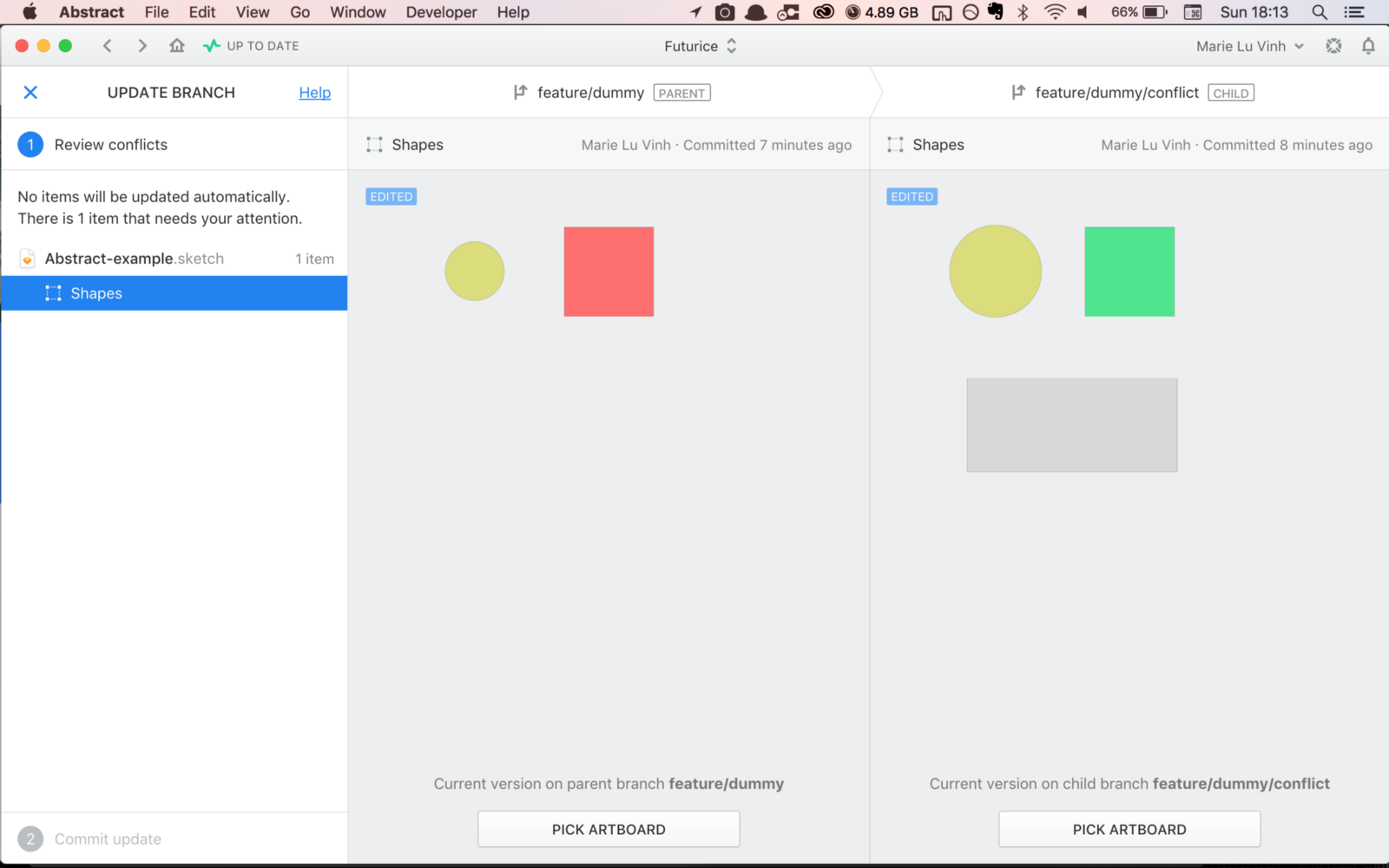
Task: Click the Sun 18:13 clock
Action: 1254,12
